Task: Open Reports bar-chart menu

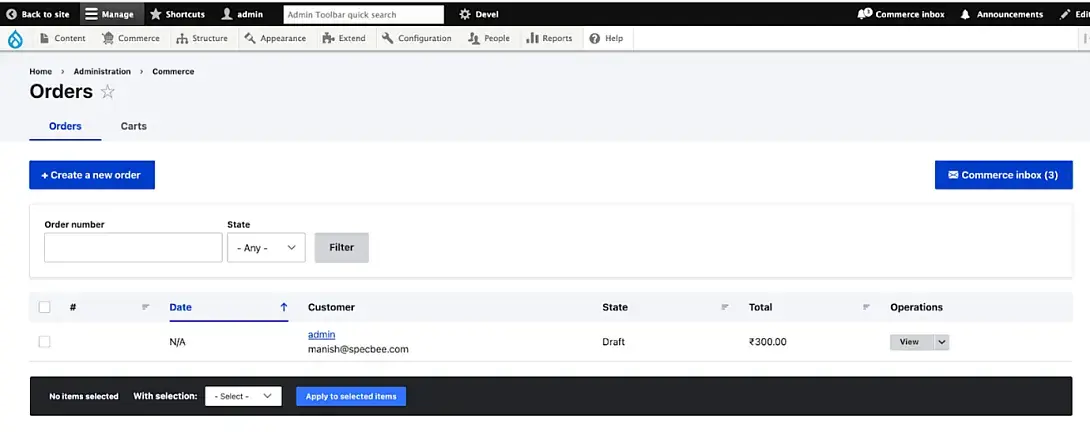Action: click(x=549, y=38)
